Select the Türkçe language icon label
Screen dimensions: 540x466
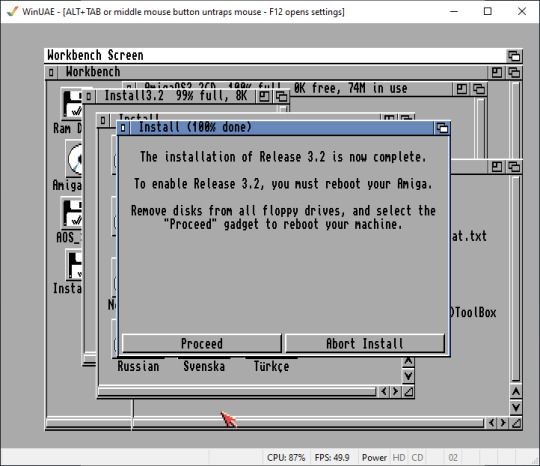[271, 366]
